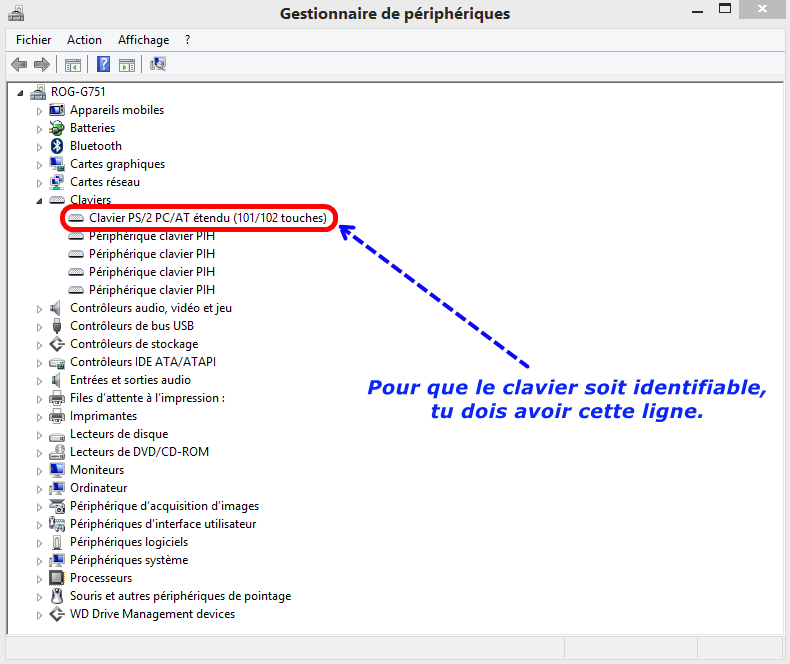Screen dimensions: 790x664
Task: Click the Imprimantes printer icon
Action: pos(57,416)
